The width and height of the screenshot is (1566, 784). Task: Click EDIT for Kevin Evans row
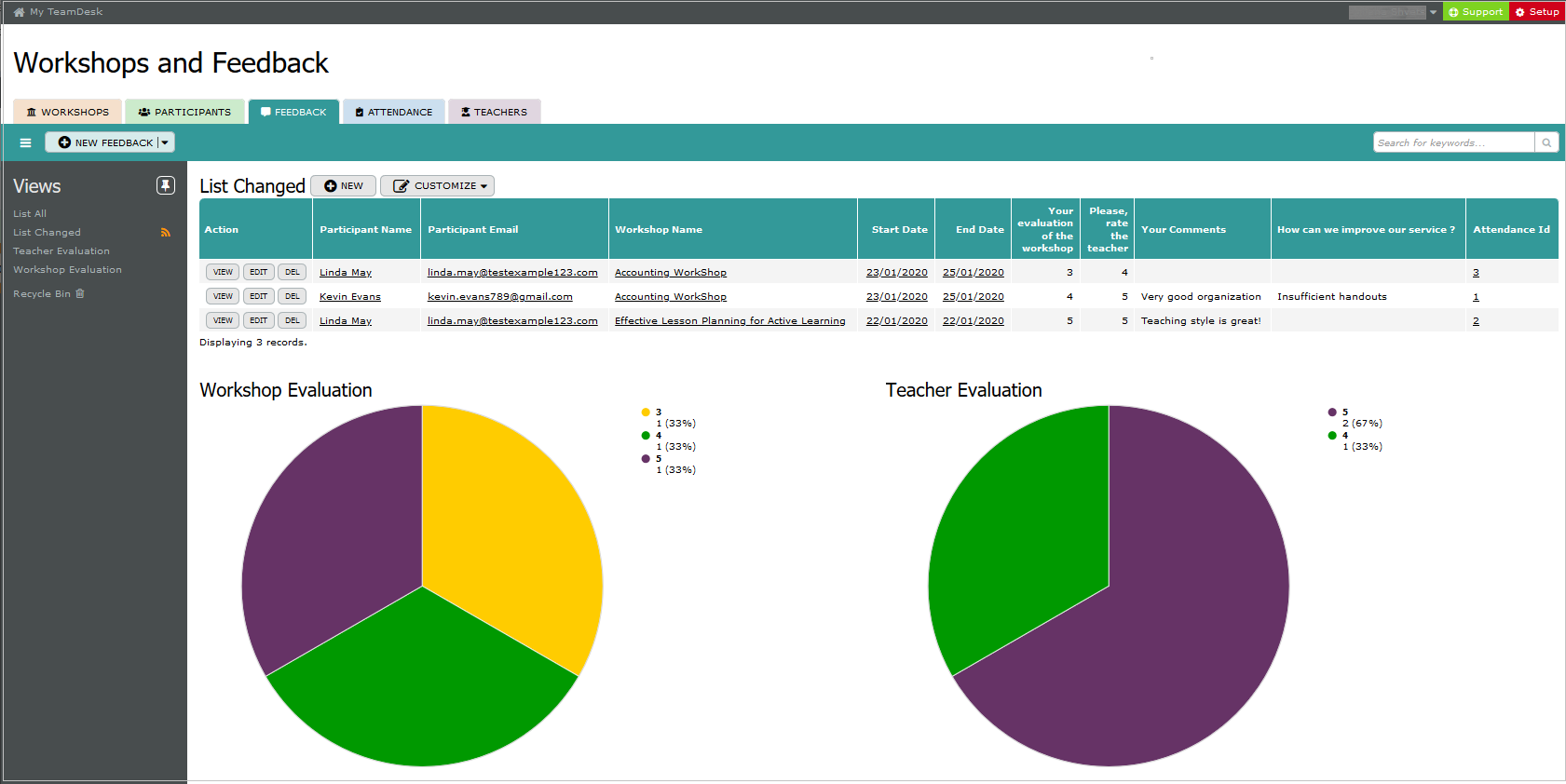coord(258,296)
